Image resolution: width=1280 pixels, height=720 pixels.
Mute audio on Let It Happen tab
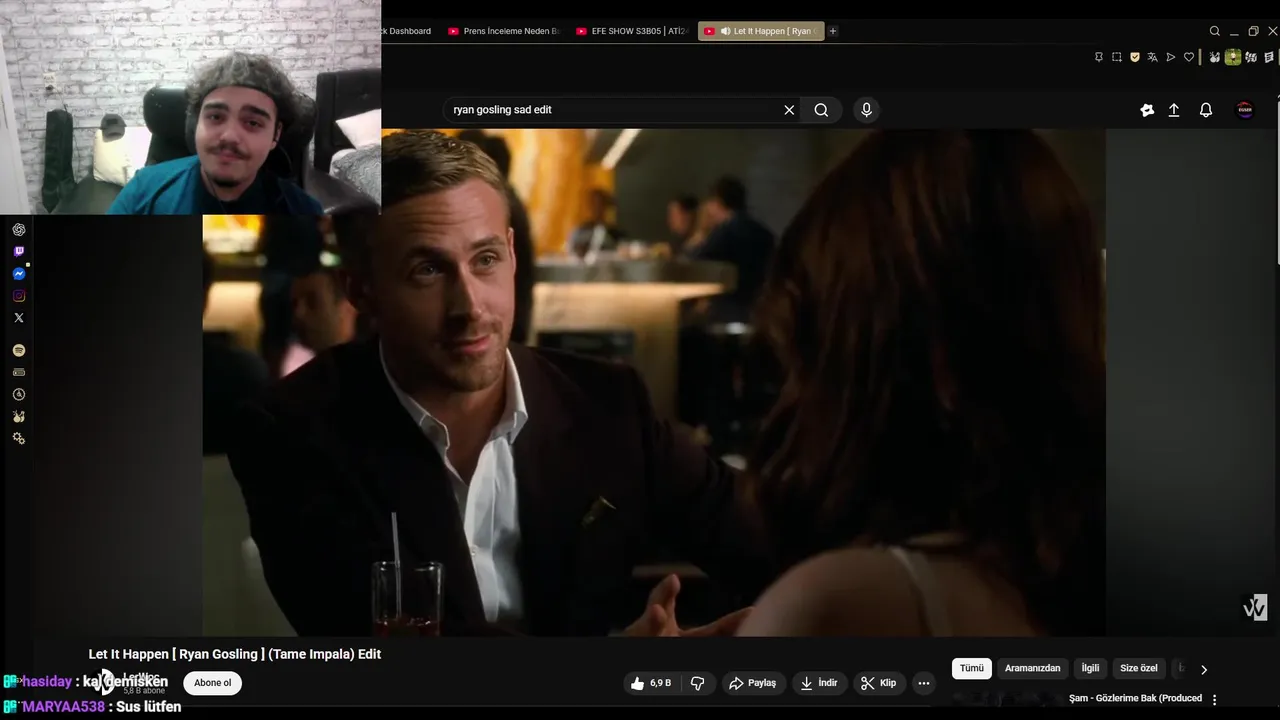click(x=725, y=31)
